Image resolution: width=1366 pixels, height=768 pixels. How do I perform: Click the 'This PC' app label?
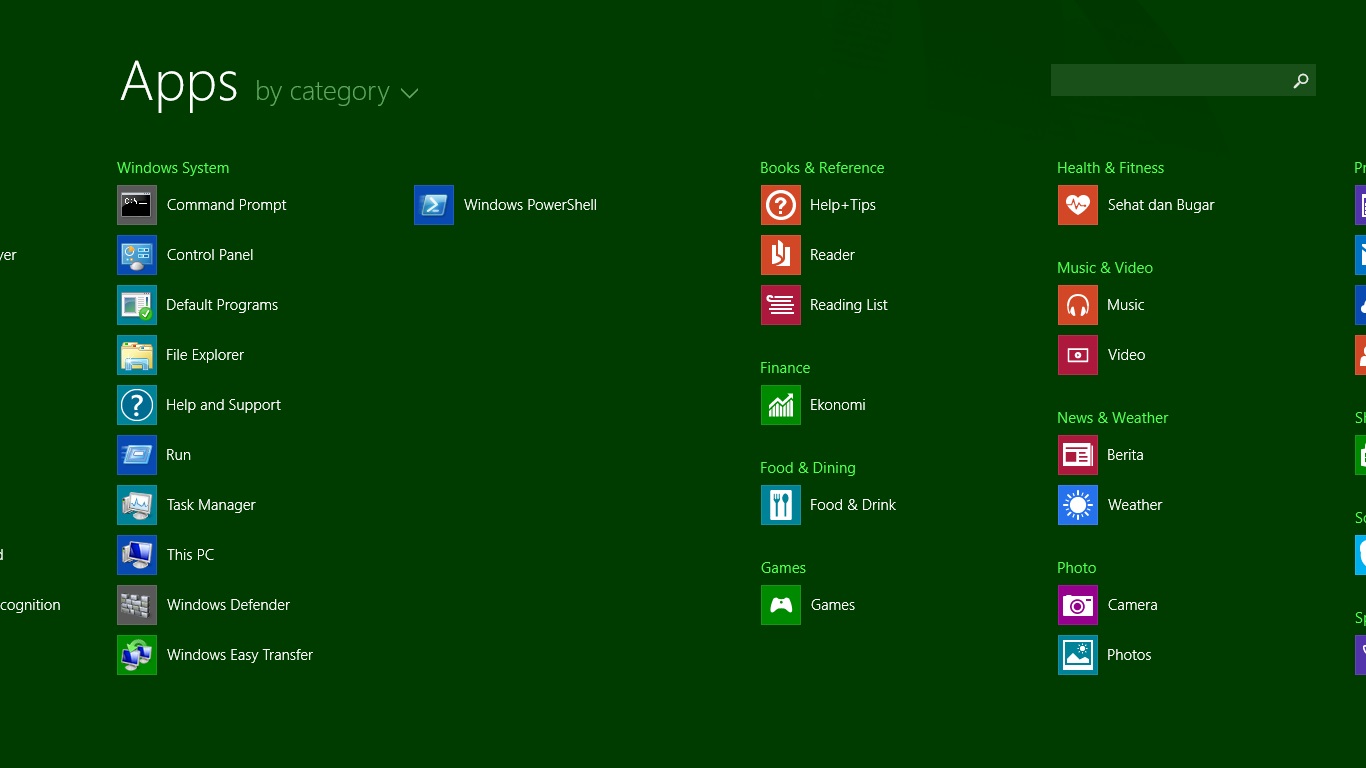coord(190,555)
